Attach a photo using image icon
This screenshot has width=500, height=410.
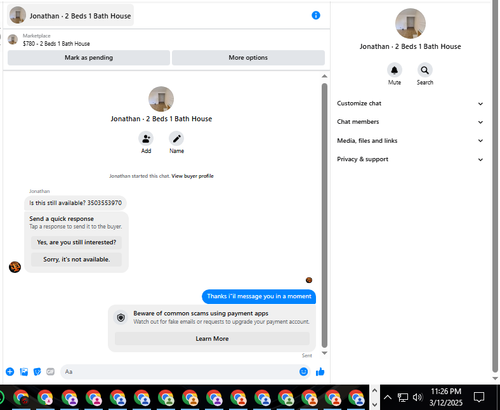(24, 371)
